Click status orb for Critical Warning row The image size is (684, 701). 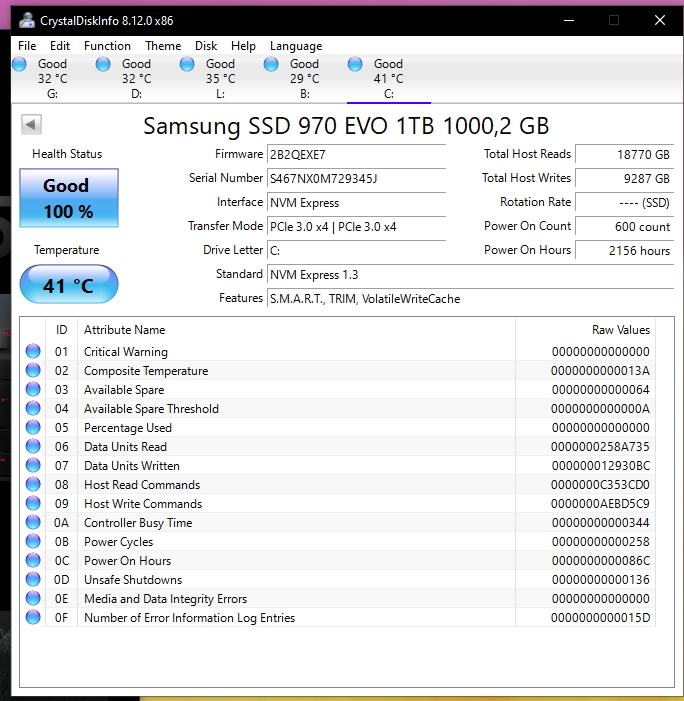(x=33, y=351)
